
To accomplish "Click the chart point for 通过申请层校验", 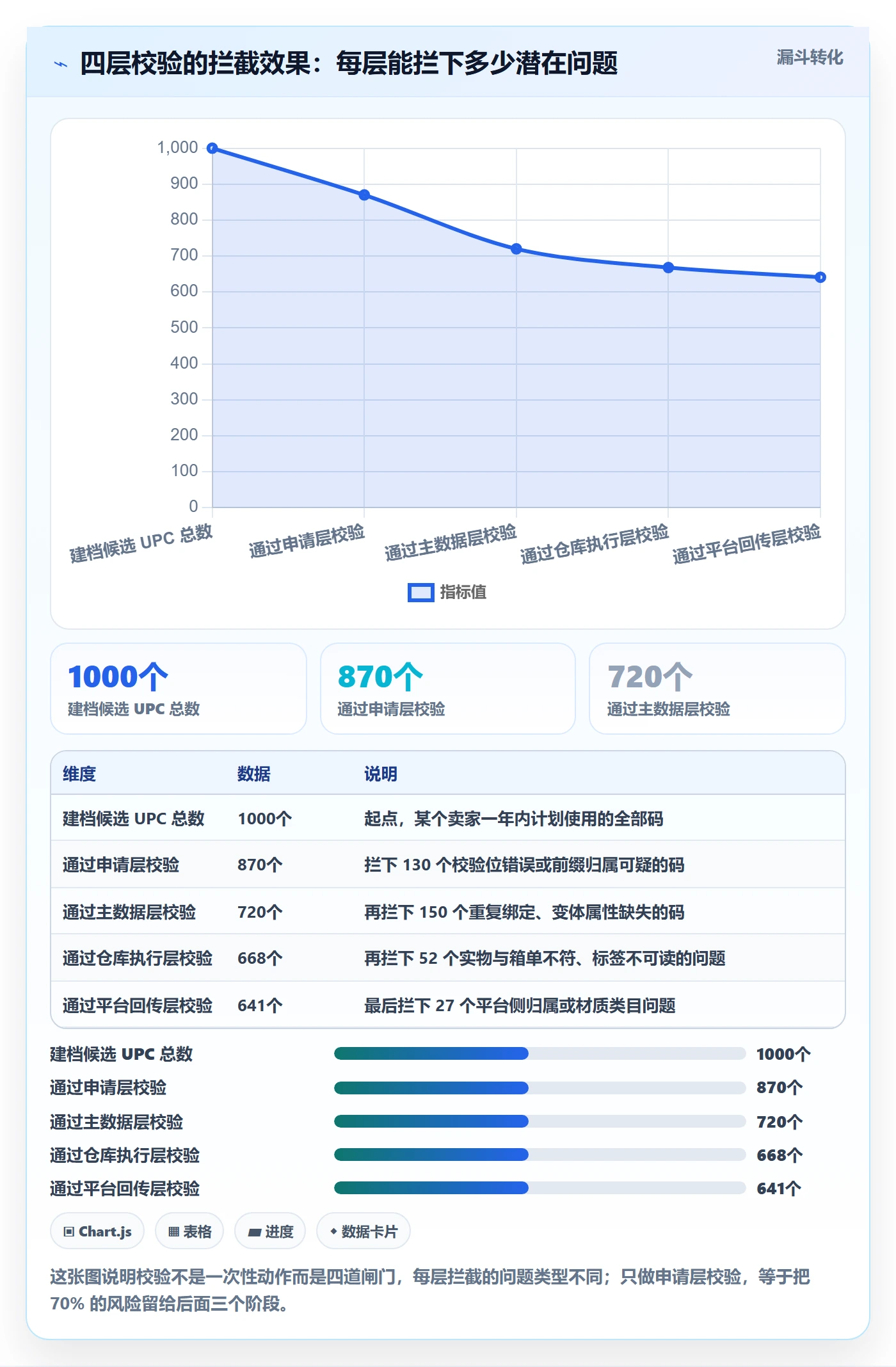I will coord(364,195).
